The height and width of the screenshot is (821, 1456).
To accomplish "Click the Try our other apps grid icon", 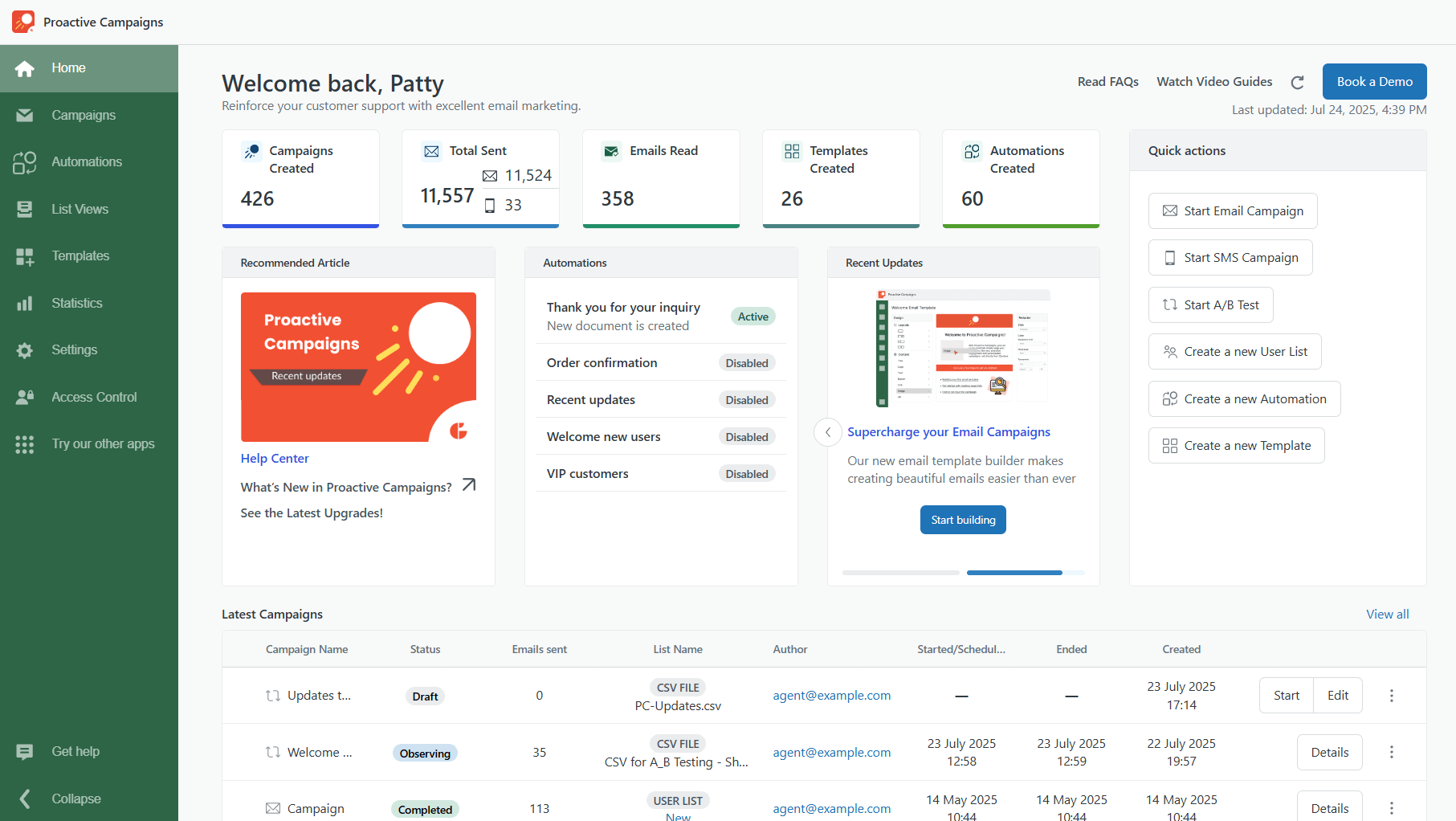I will tap(25, 444).
